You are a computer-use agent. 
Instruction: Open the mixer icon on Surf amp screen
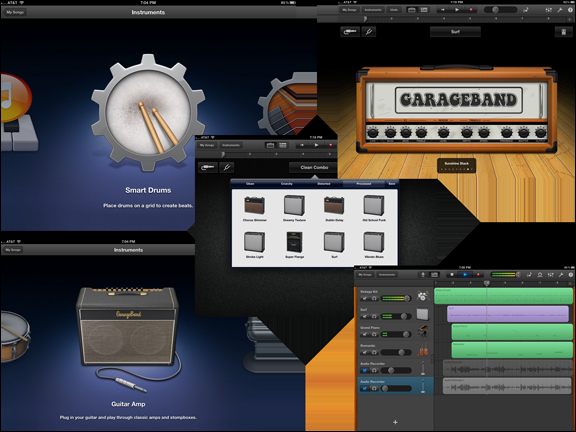549,10
